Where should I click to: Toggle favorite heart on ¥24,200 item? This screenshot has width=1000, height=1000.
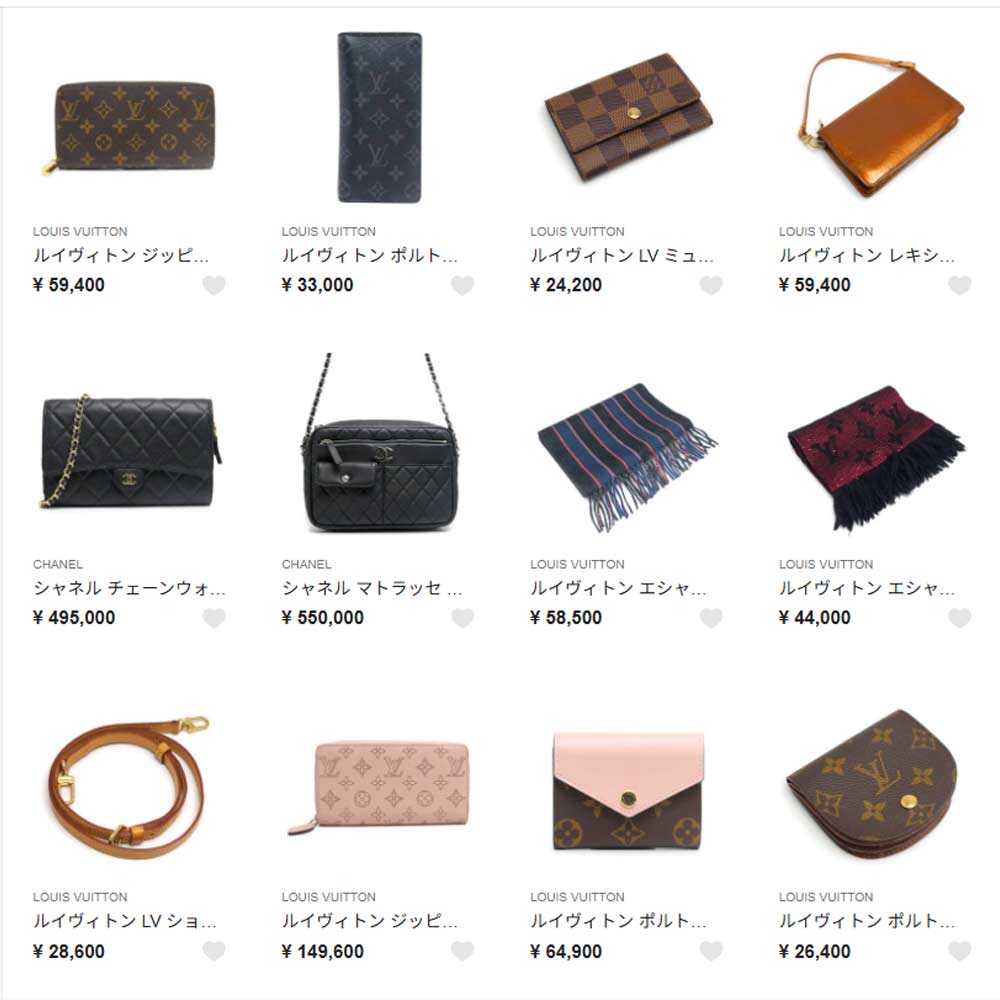pos(711,285)
